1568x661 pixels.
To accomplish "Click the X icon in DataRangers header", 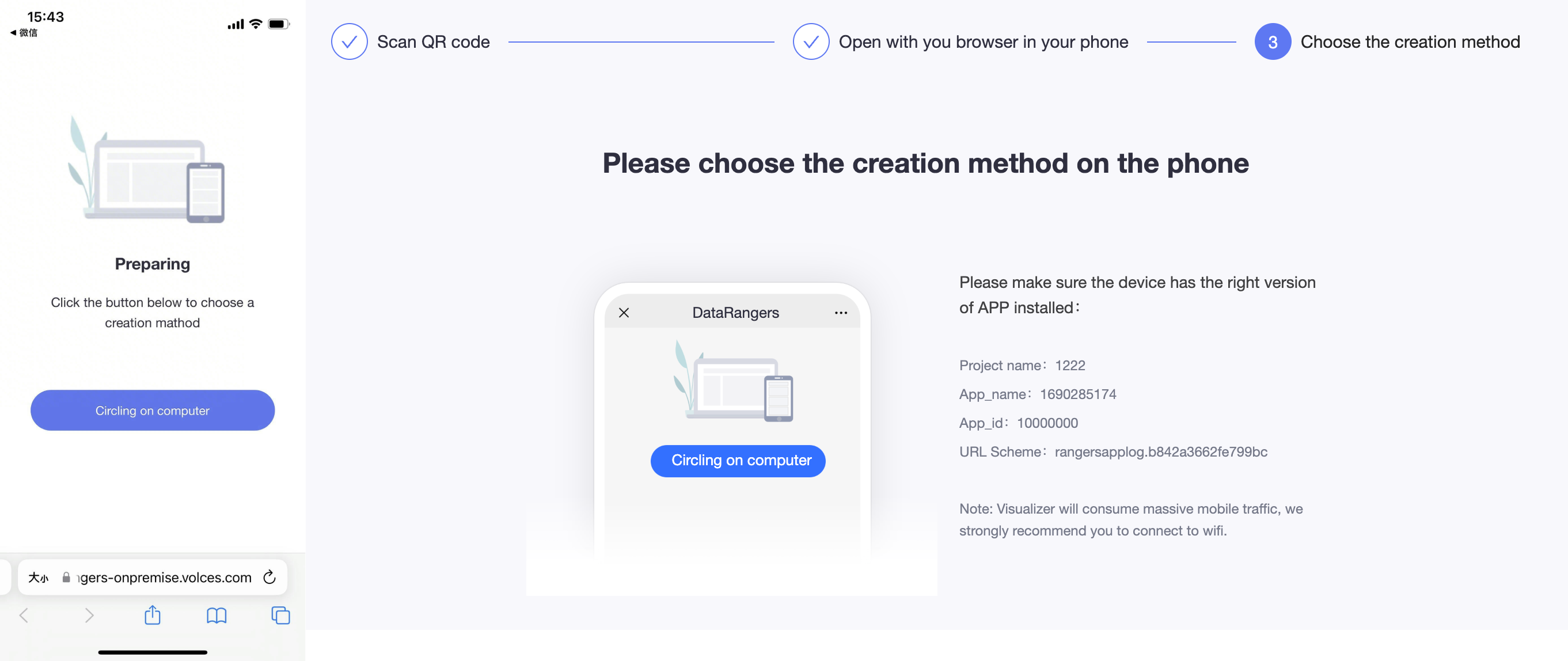I will click(624, 312).
